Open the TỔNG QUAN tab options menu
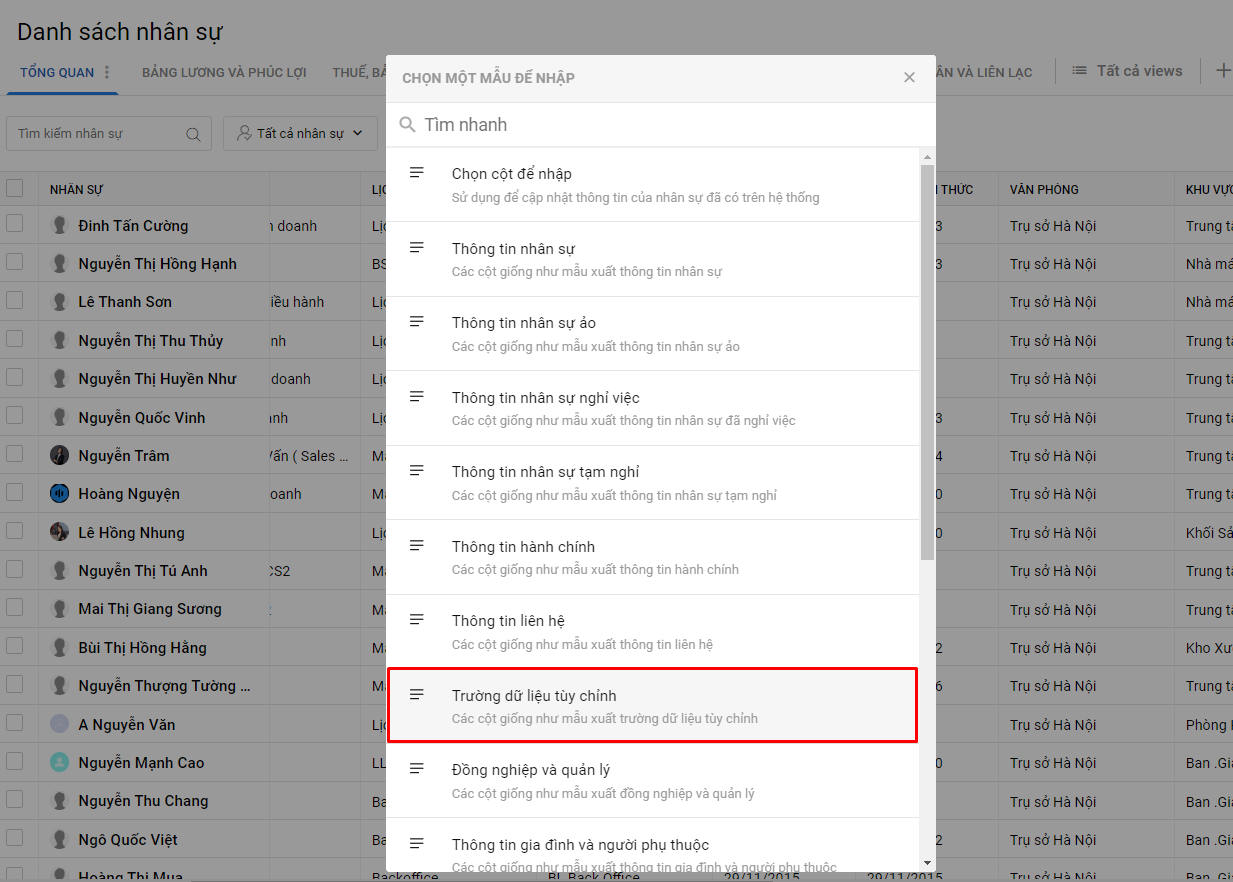This screenshot has width=1233, height=882. [x=107, y=72]
